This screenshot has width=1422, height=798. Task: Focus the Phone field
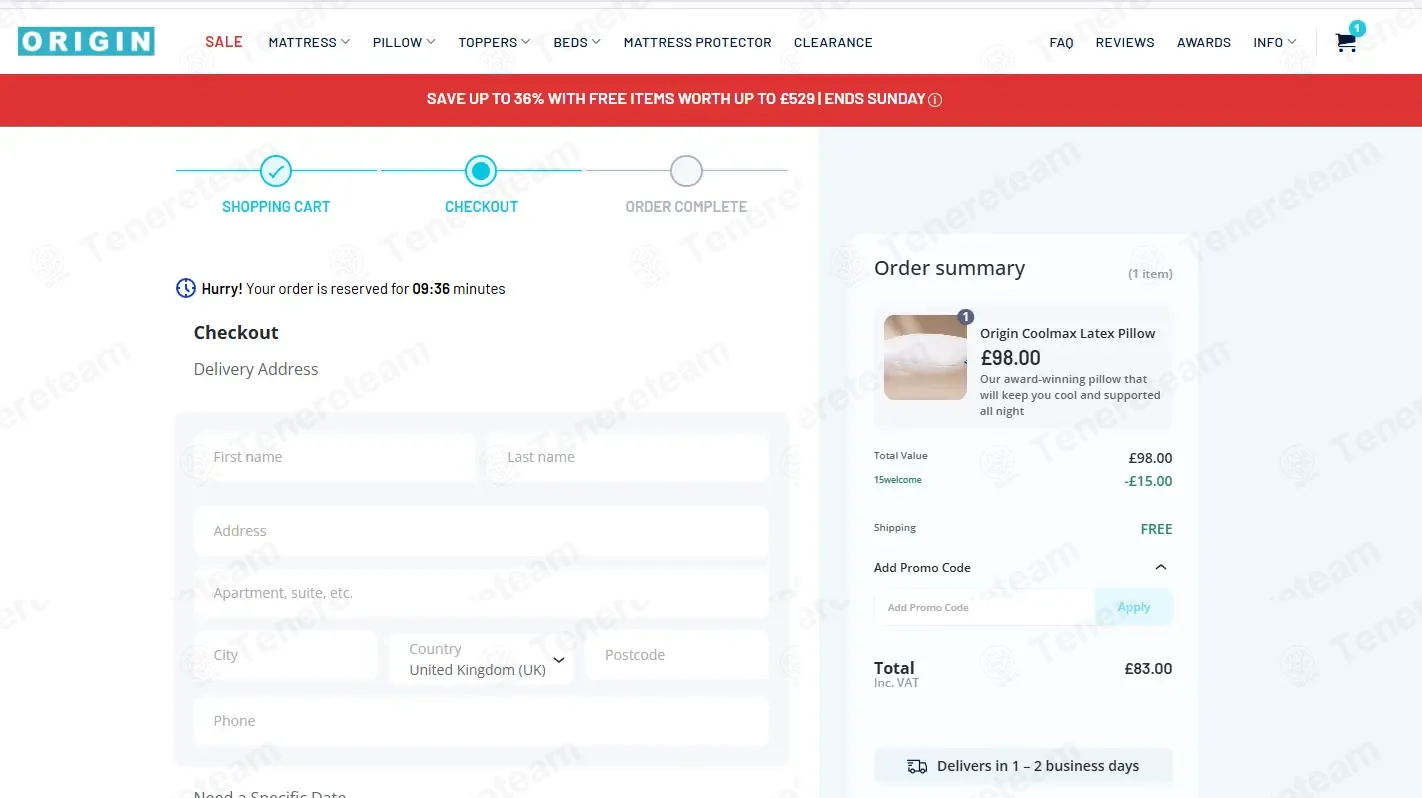tap(481, 721)
